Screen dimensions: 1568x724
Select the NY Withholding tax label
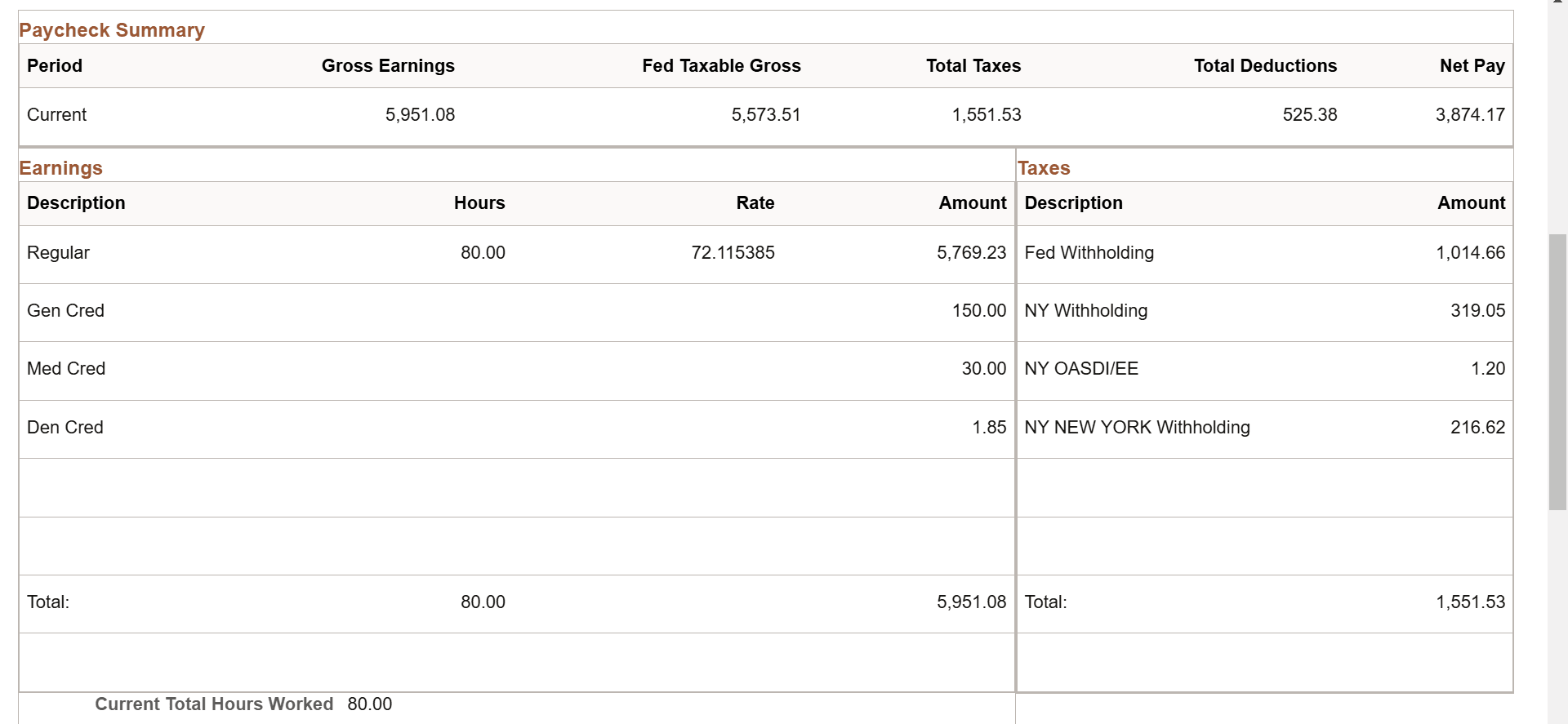pos(1085,311)
